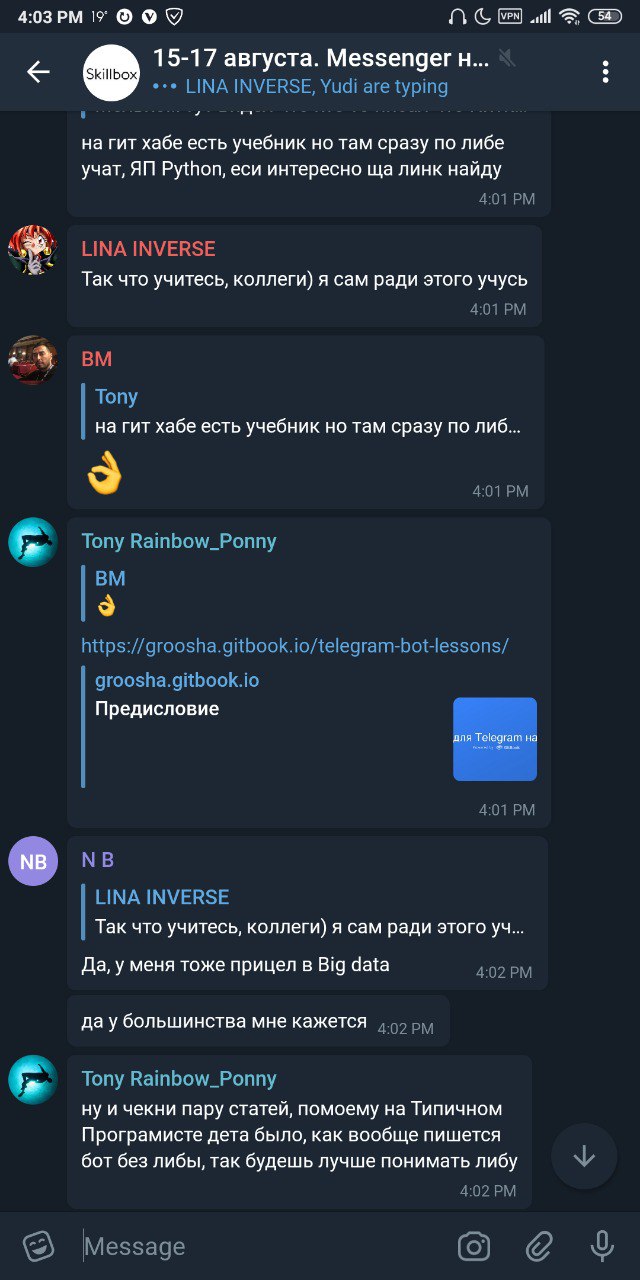Open LINA INVERSE's profile avatar
Image resolution: width=640 pixels, height=1280 pixels.
coord(33,250)
